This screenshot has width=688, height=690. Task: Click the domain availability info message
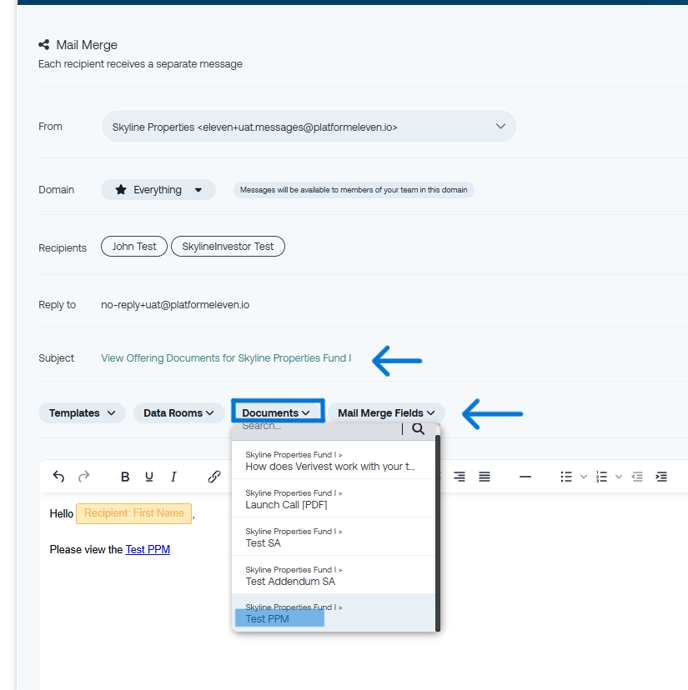pyautogui.click(x=353, y=190)
